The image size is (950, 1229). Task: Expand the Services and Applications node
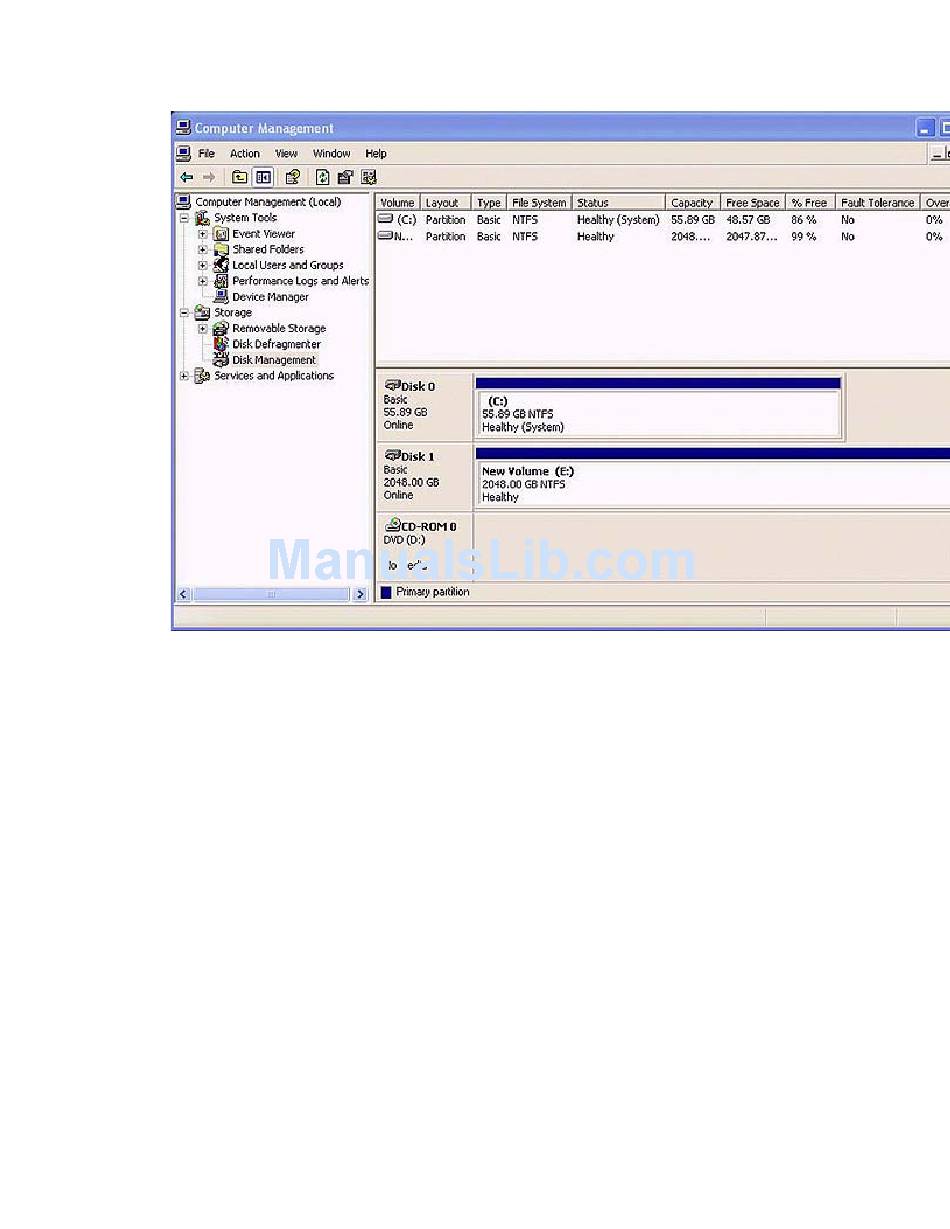tap(184, 376)
